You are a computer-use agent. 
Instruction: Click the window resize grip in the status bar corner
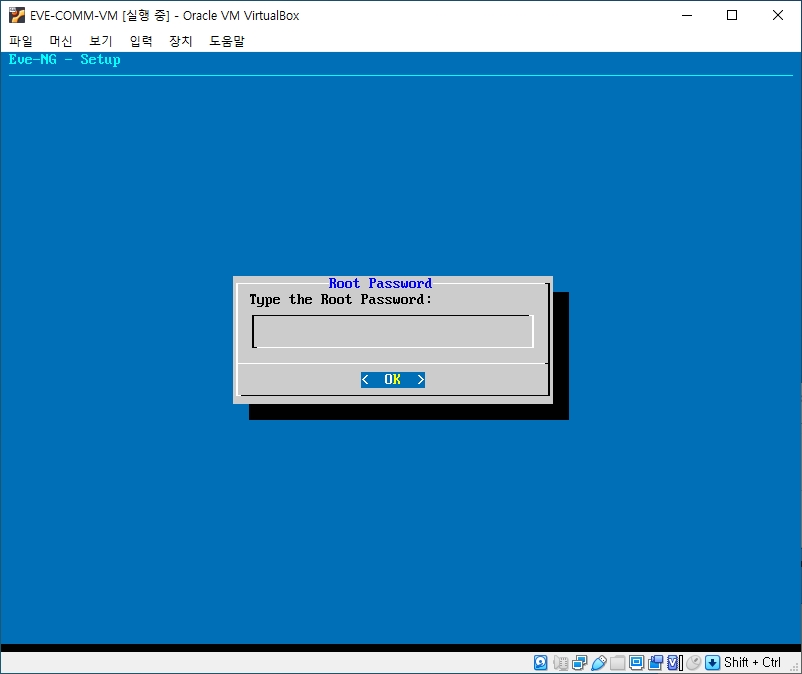coord(795,667)
